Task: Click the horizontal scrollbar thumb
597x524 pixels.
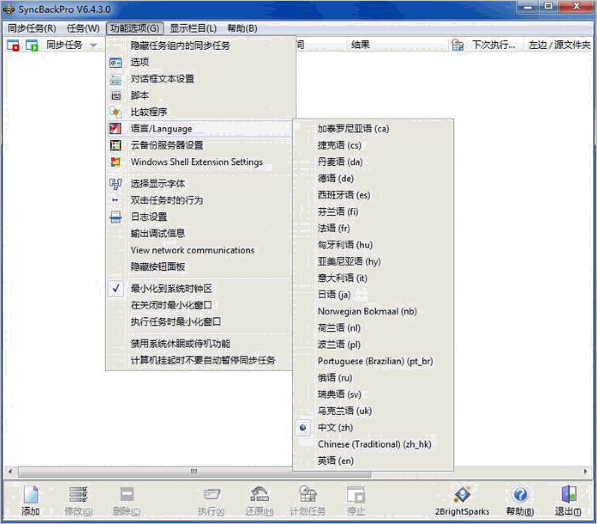Action: pyautogui.click(x=194, y=471)
